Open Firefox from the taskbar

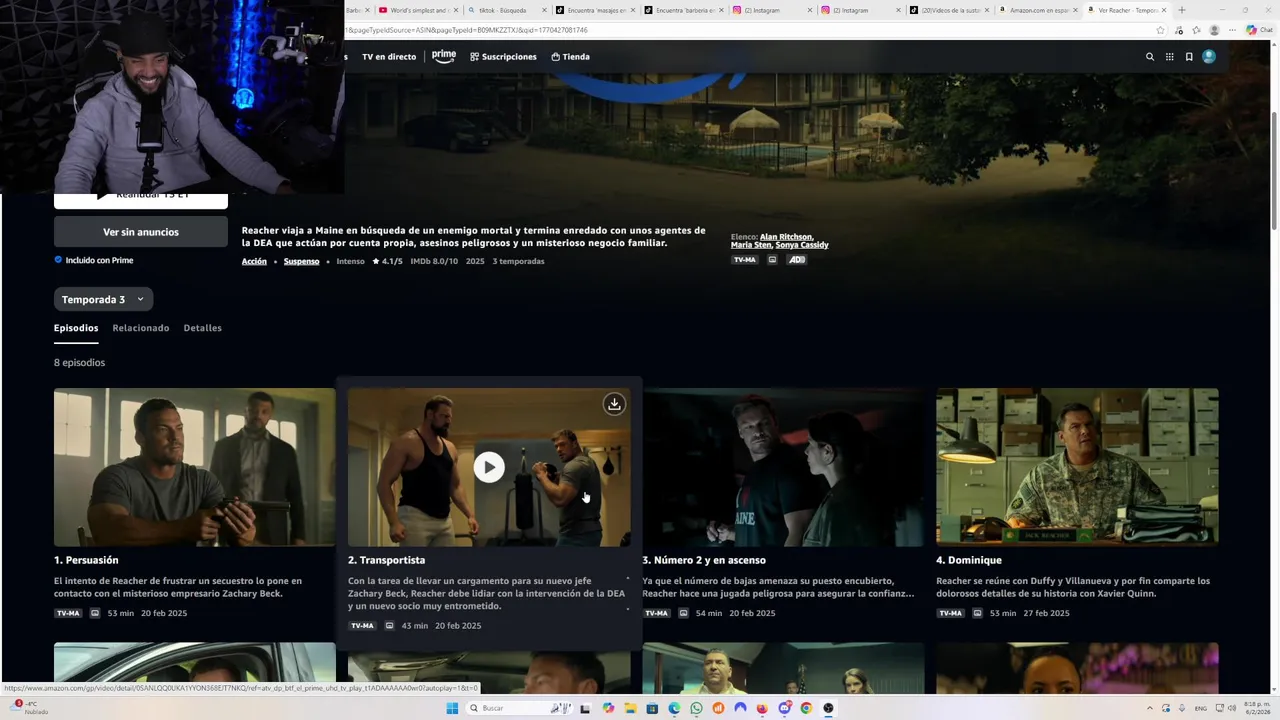click(762, 708)
